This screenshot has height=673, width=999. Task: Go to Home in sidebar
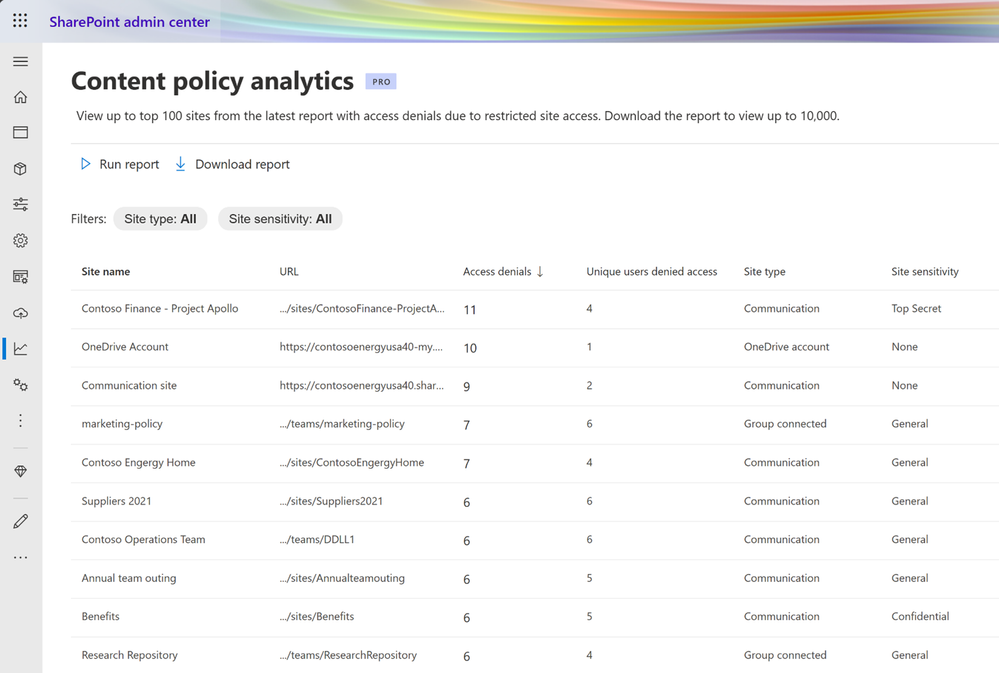pyautogui.click(x=20, y=97)
